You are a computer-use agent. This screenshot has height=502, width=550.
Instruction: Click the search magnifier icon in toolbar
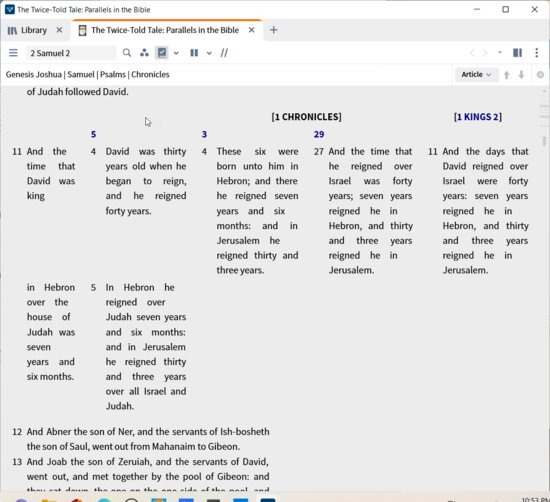point(127,53)
